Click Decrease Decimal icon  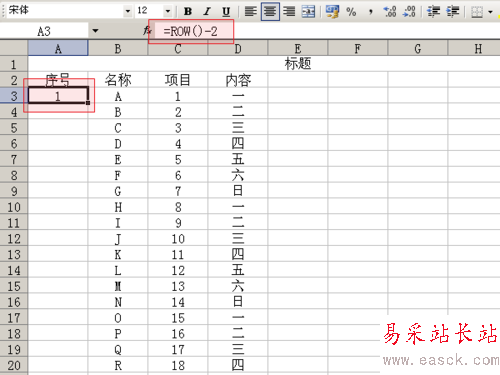[x=409, y=12]
